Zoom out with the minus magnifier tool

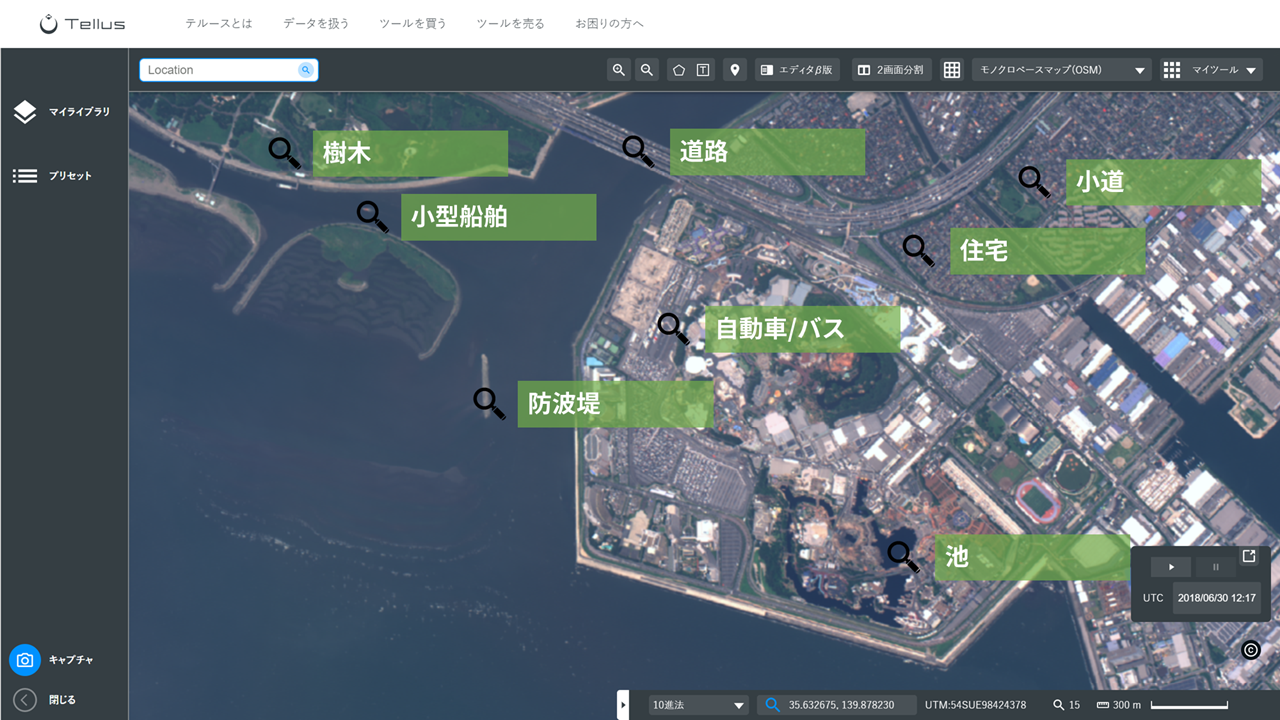click(647, 70)
